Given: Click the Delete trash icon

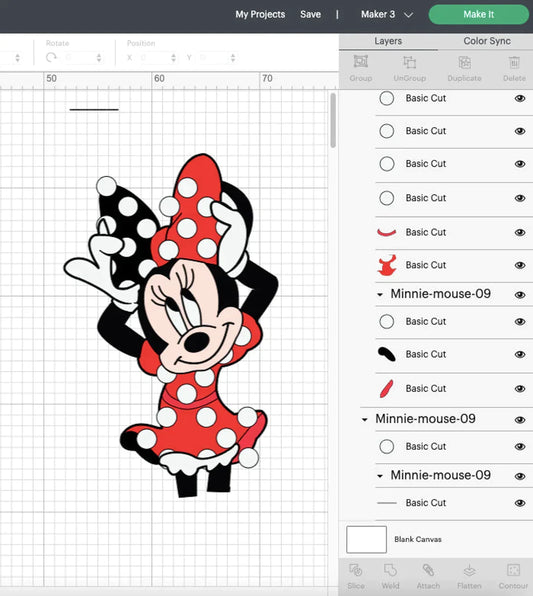Looking at the screenshot, I should [x=514, y=62].
